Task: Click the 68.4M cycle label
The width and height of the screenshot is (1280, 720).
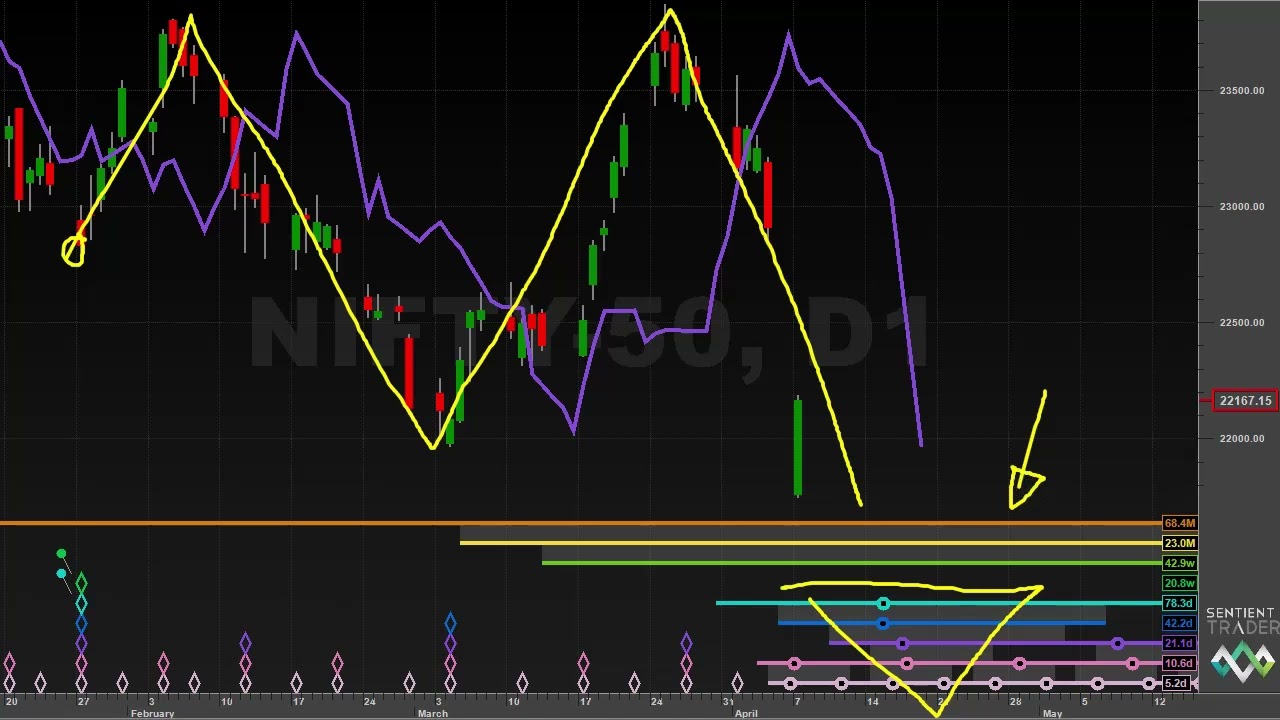Action: (x=1179, y=523)
